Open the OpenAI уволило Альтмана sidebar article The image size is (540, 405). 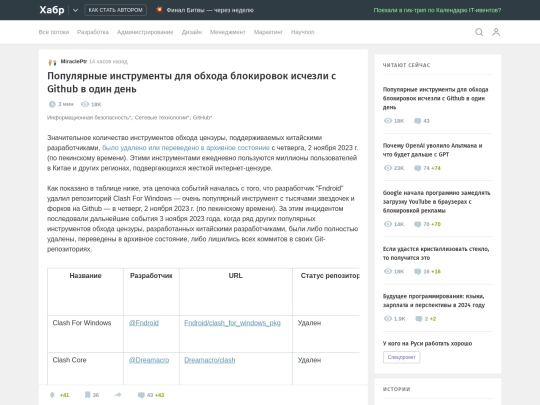point(433,150)
